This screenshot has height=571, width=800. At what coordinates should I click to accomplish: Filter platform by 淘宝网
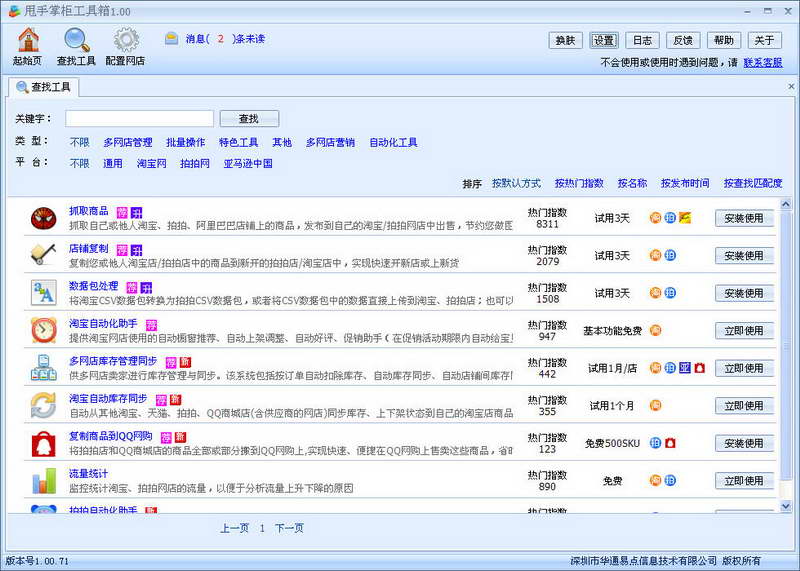click(x=152, y=163)
